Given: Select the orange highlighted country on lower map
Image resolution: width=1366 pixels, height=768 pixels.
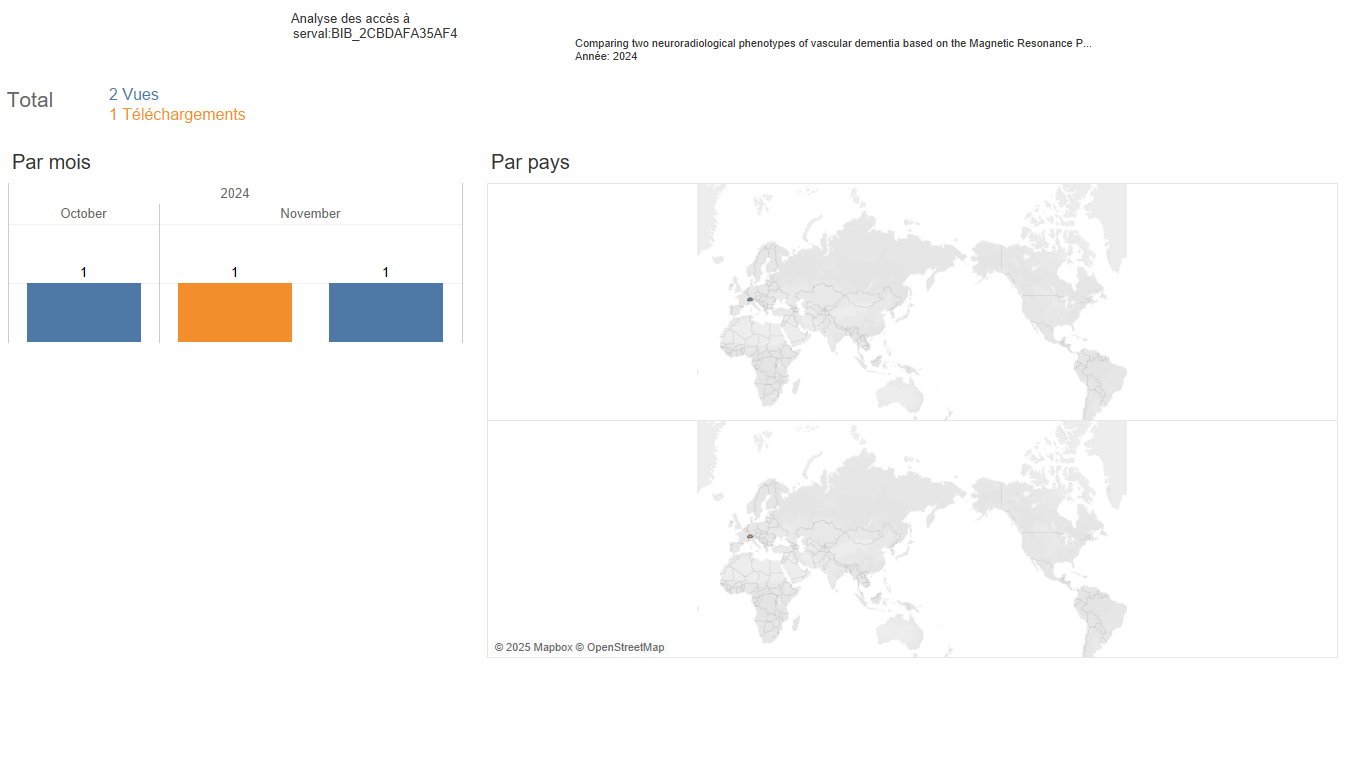Looking at the screenshot, I should click(x=749, y=536).
